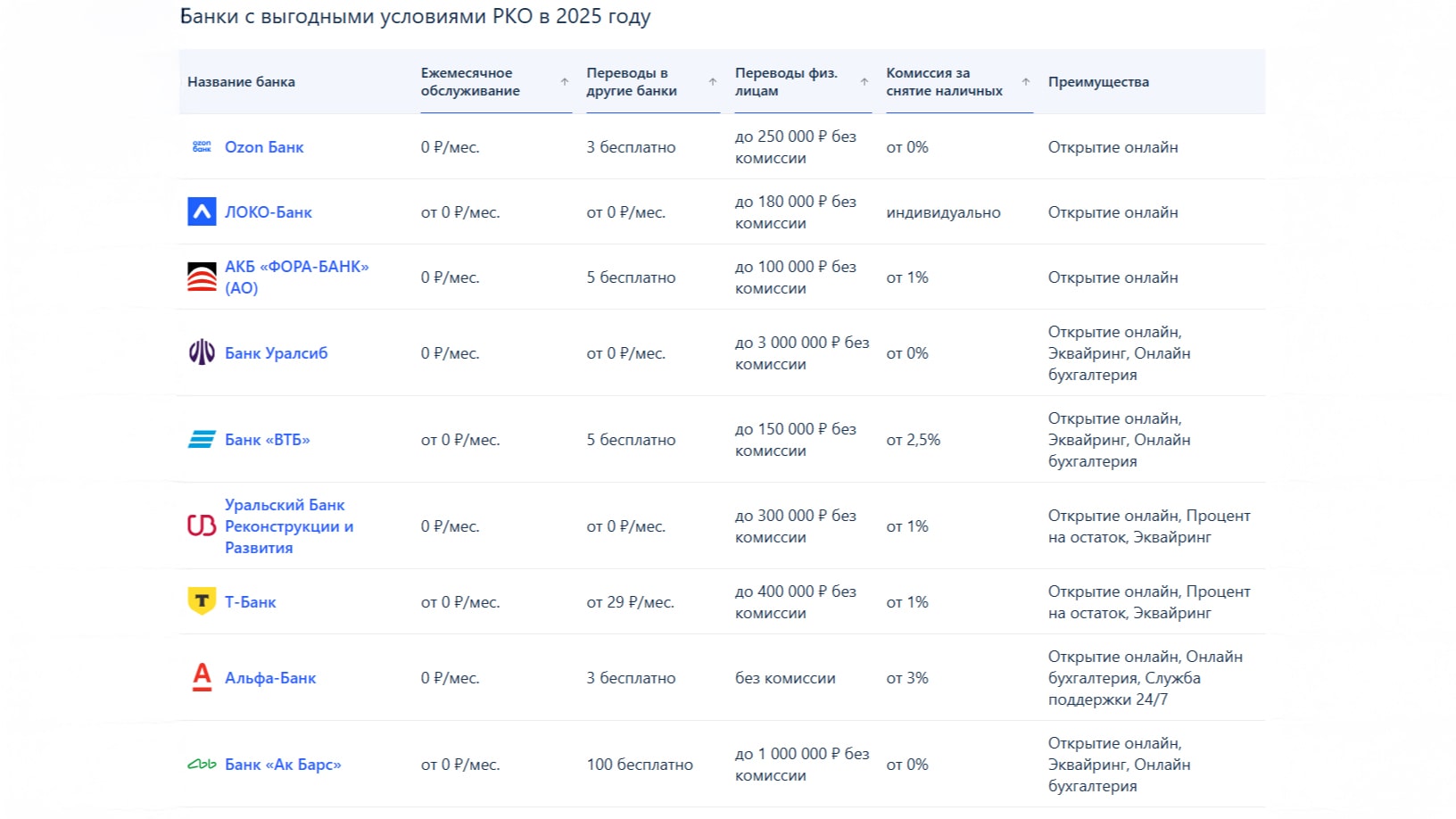Click the УБРиР red logo icon

[202, 526]
